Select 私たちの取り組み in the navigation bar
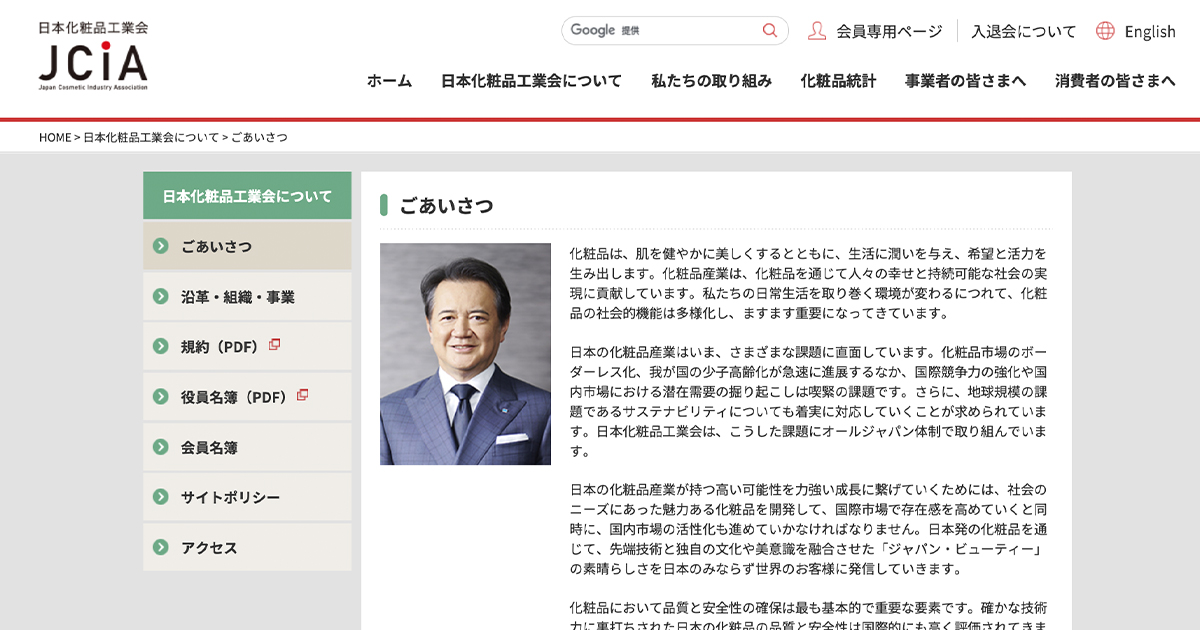The image size is (1200, 630). pyautogui.click(x=711, y=81)
